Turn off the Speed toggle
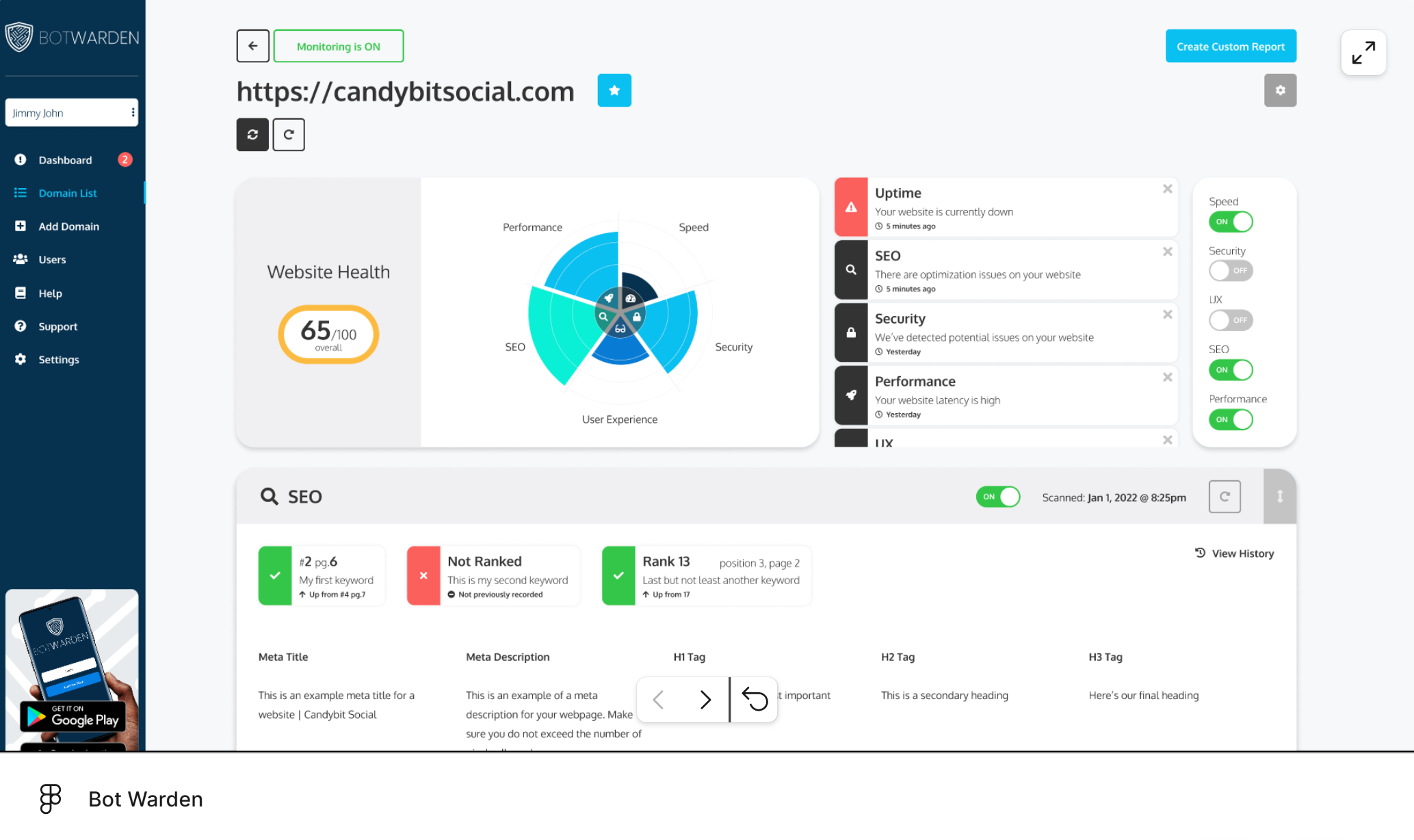1414x840 pixels. pyautogui.click(x=1230, y=222)
